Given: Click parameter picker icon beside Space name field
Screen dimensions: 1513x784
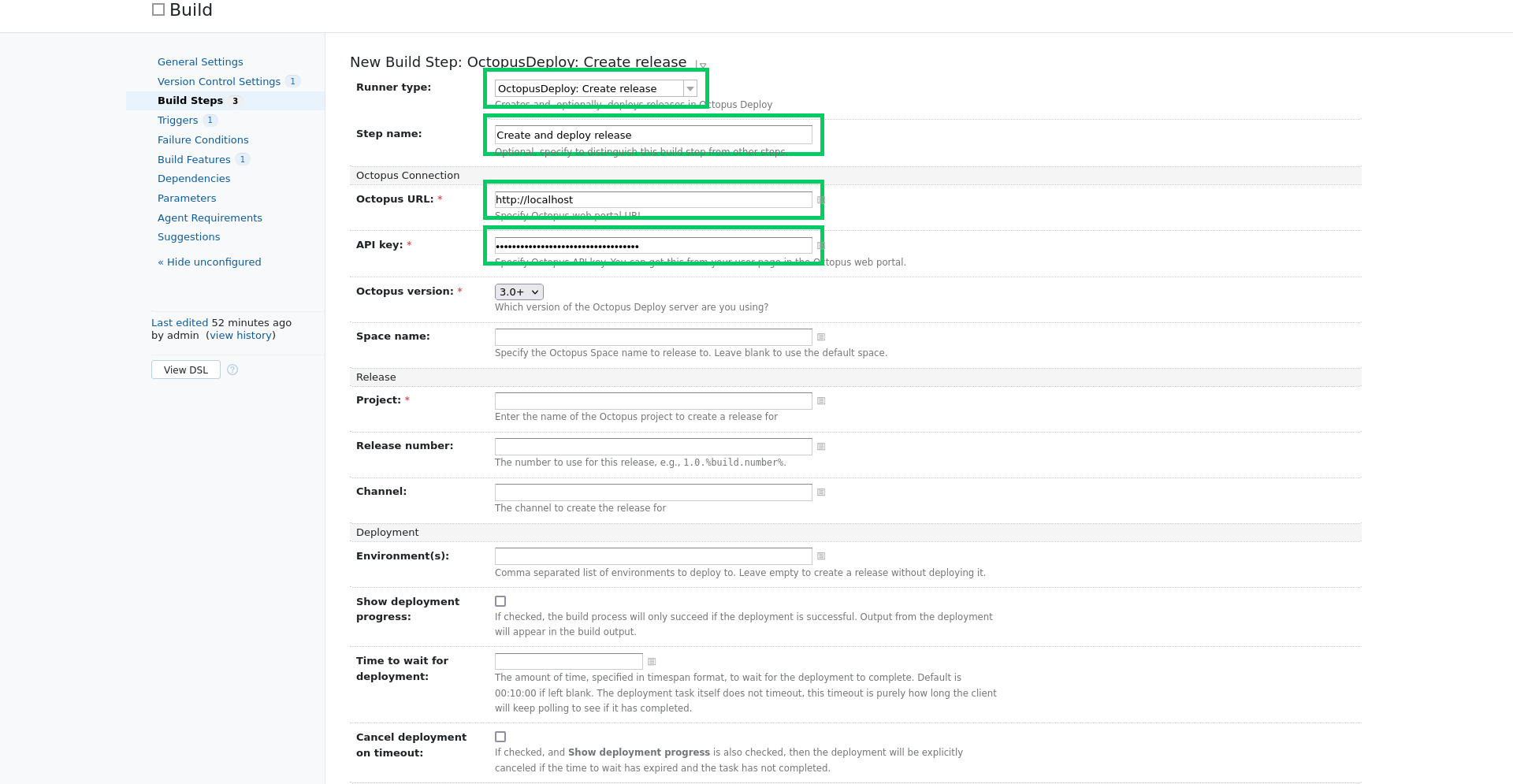Looking at the screenshot, I should pyautogui.click(x=820, y=337).
